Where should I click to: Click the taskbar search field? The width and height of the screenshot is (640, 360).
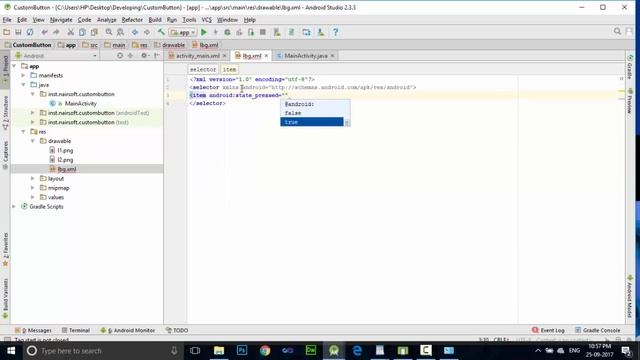[103, 351]
